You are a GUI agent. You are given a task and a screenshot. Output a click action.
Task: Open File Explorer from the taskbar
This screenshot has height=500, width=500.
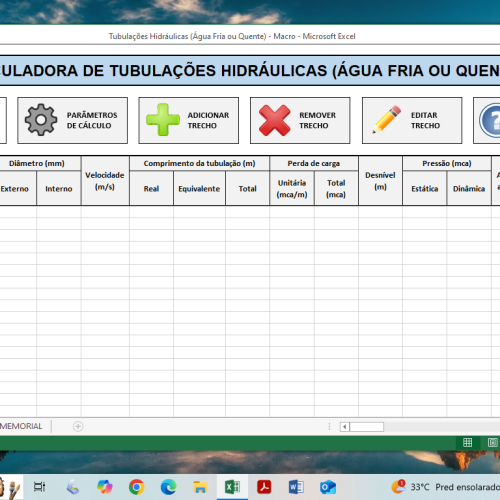[200, 487]
